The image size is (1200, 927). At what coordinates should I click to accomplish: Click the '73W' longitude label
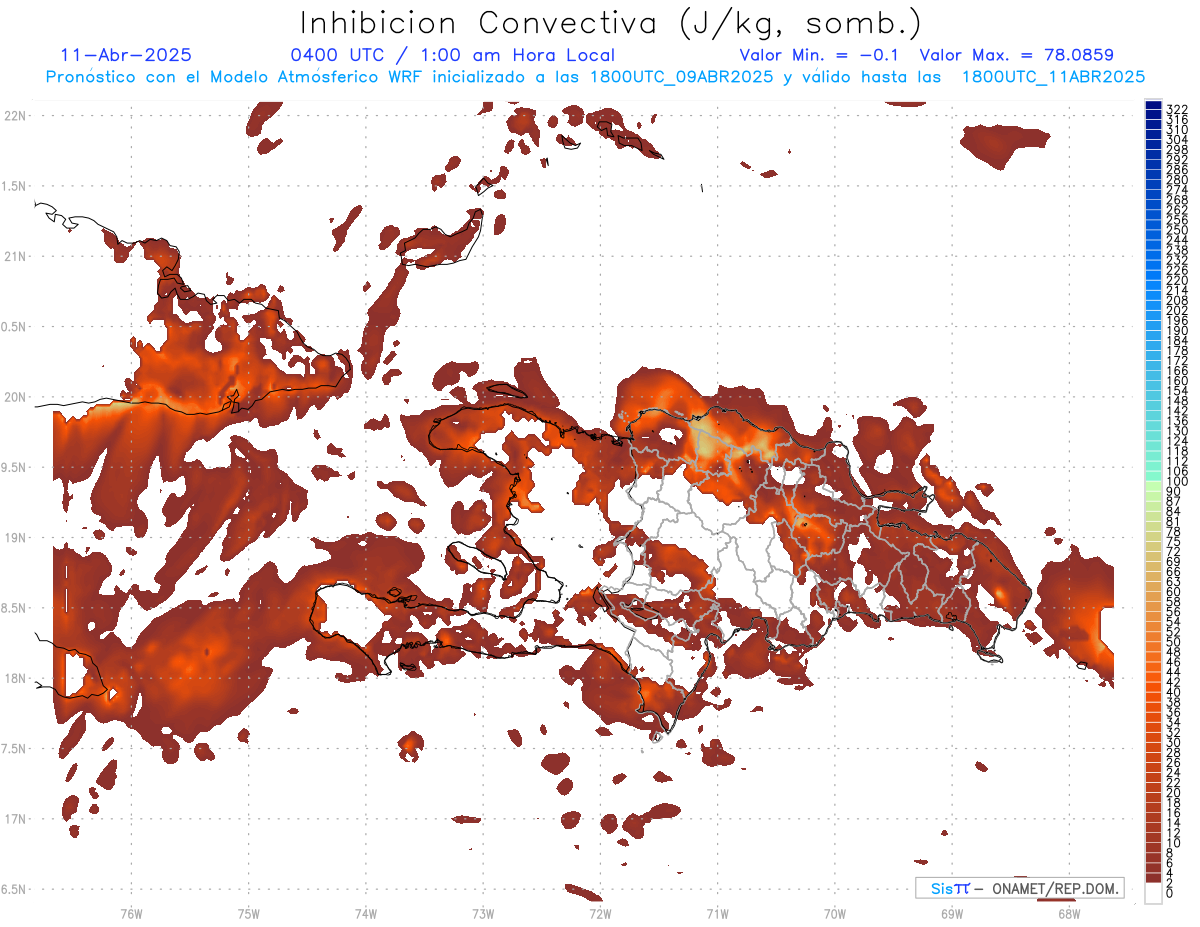pos(483,913)
